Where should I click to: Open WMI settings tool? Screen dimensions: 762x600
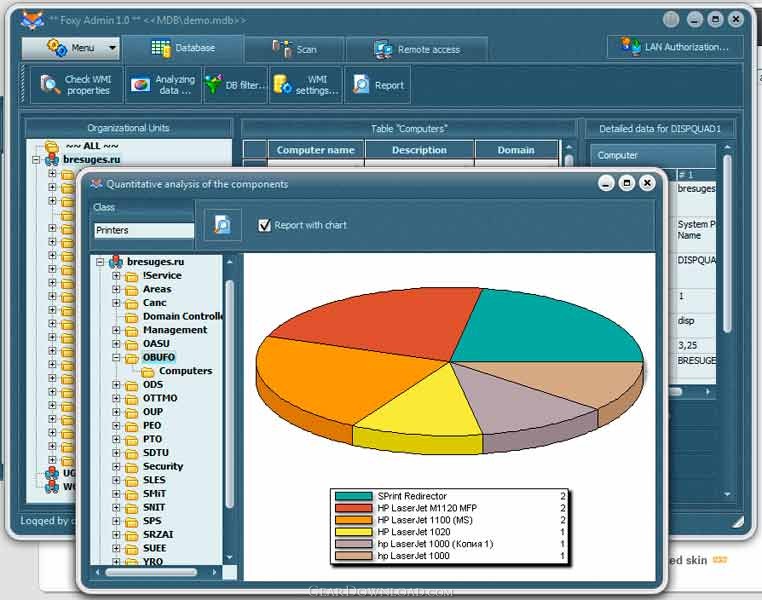coord(306,85)
